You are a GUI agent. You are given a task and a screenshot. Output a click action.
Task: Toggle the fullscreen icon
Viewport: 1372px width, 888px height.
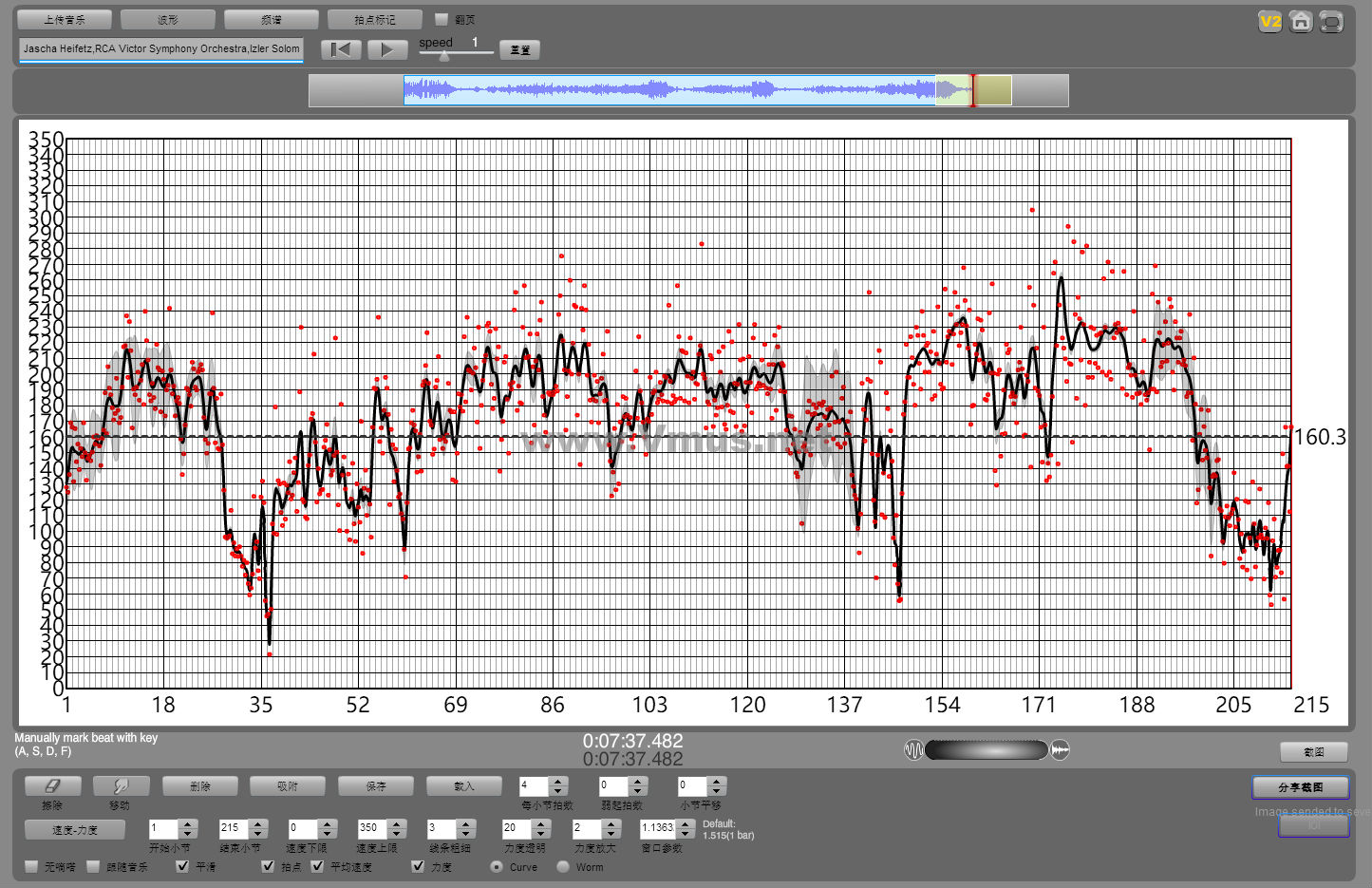click(1331, 22)
